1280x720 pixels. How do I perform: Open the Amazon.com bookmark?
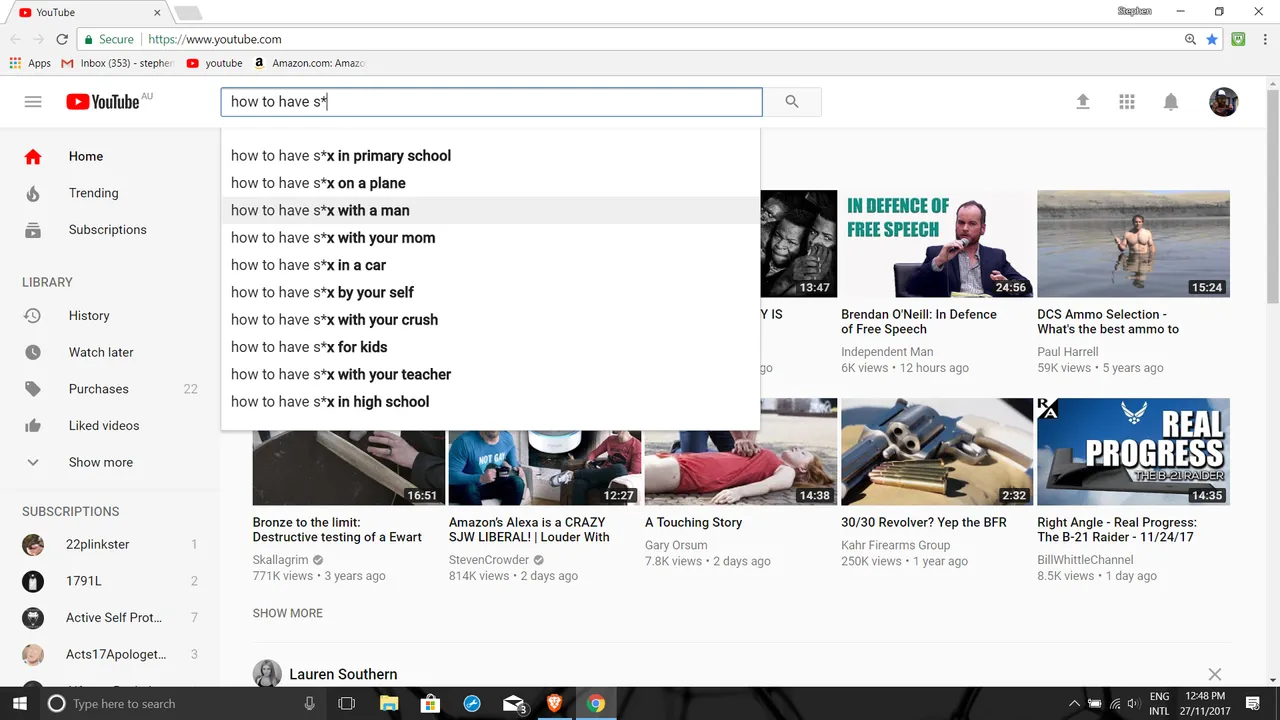point(309,63)
